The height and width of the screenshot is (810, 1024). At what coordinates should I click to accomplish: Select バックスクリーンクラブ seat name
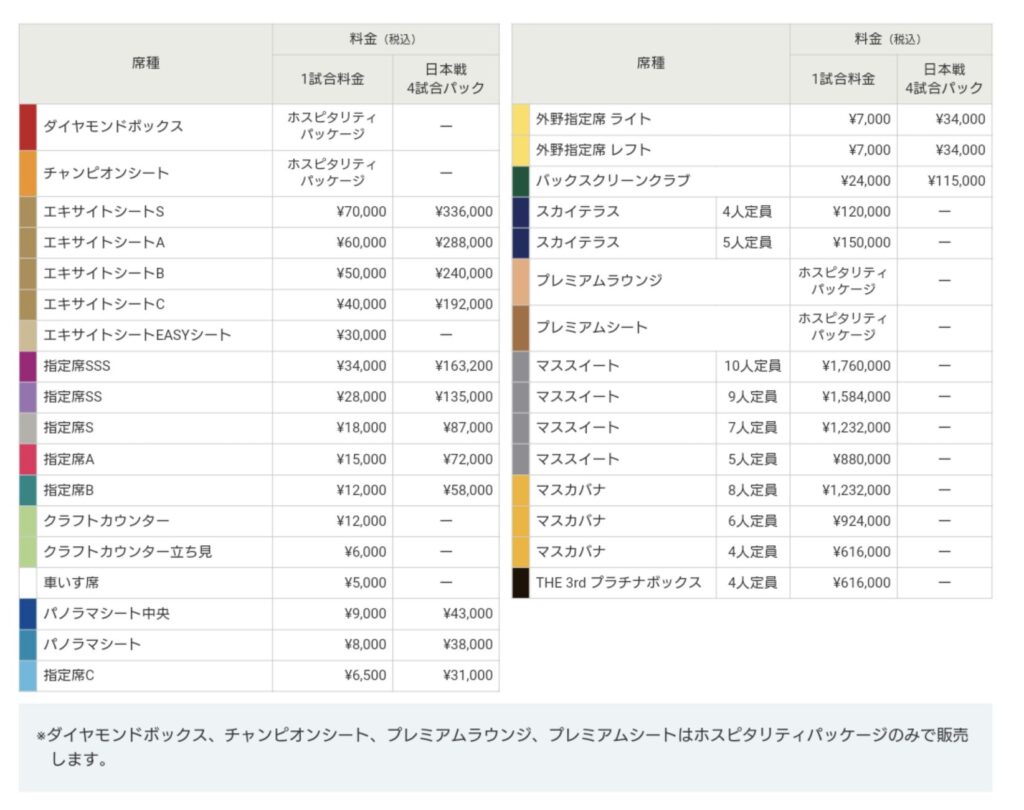(x=613, y=181)
